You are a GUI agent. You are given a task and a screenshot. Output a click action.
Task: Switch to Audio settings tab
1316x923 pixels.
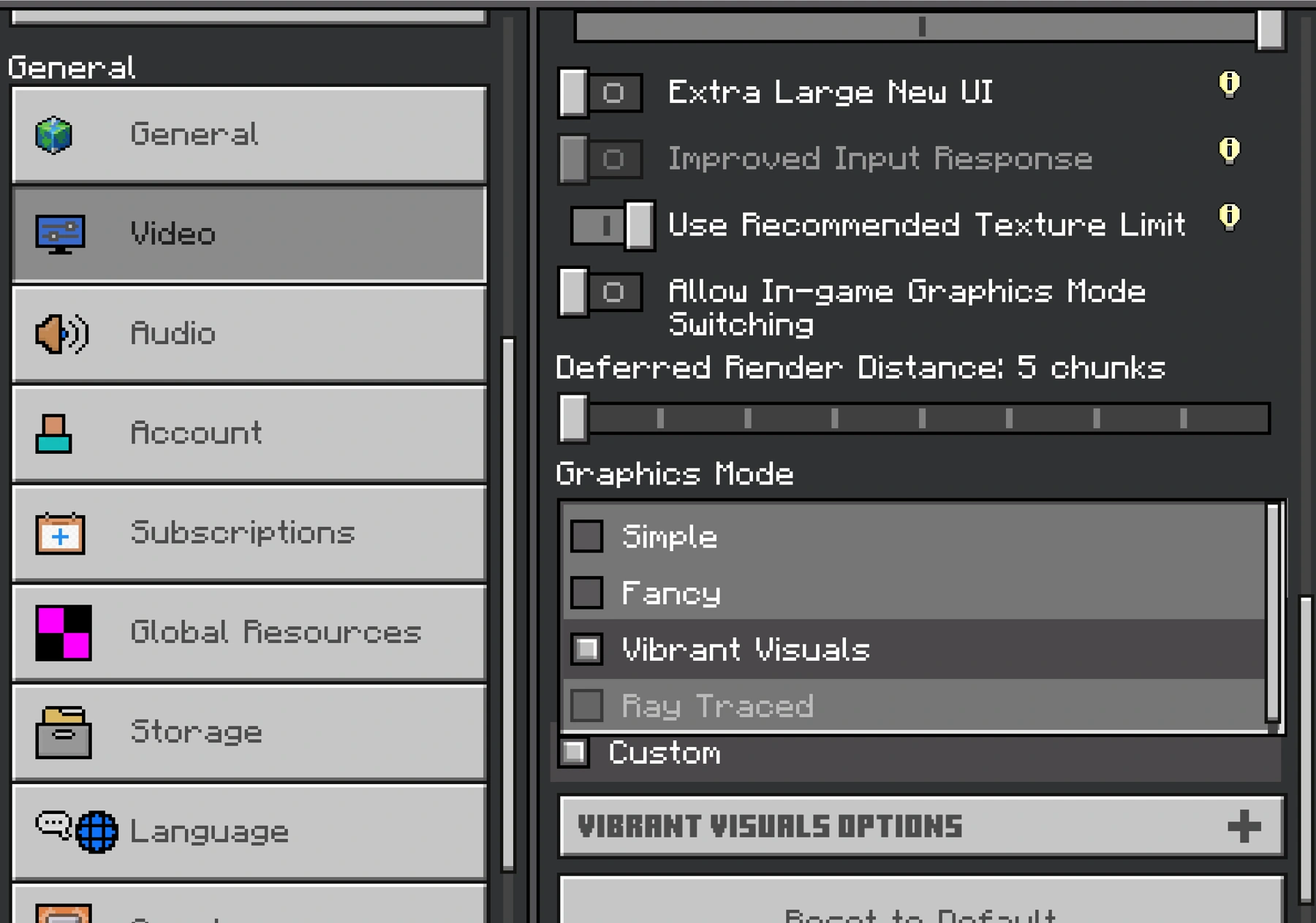coord(249,334)
